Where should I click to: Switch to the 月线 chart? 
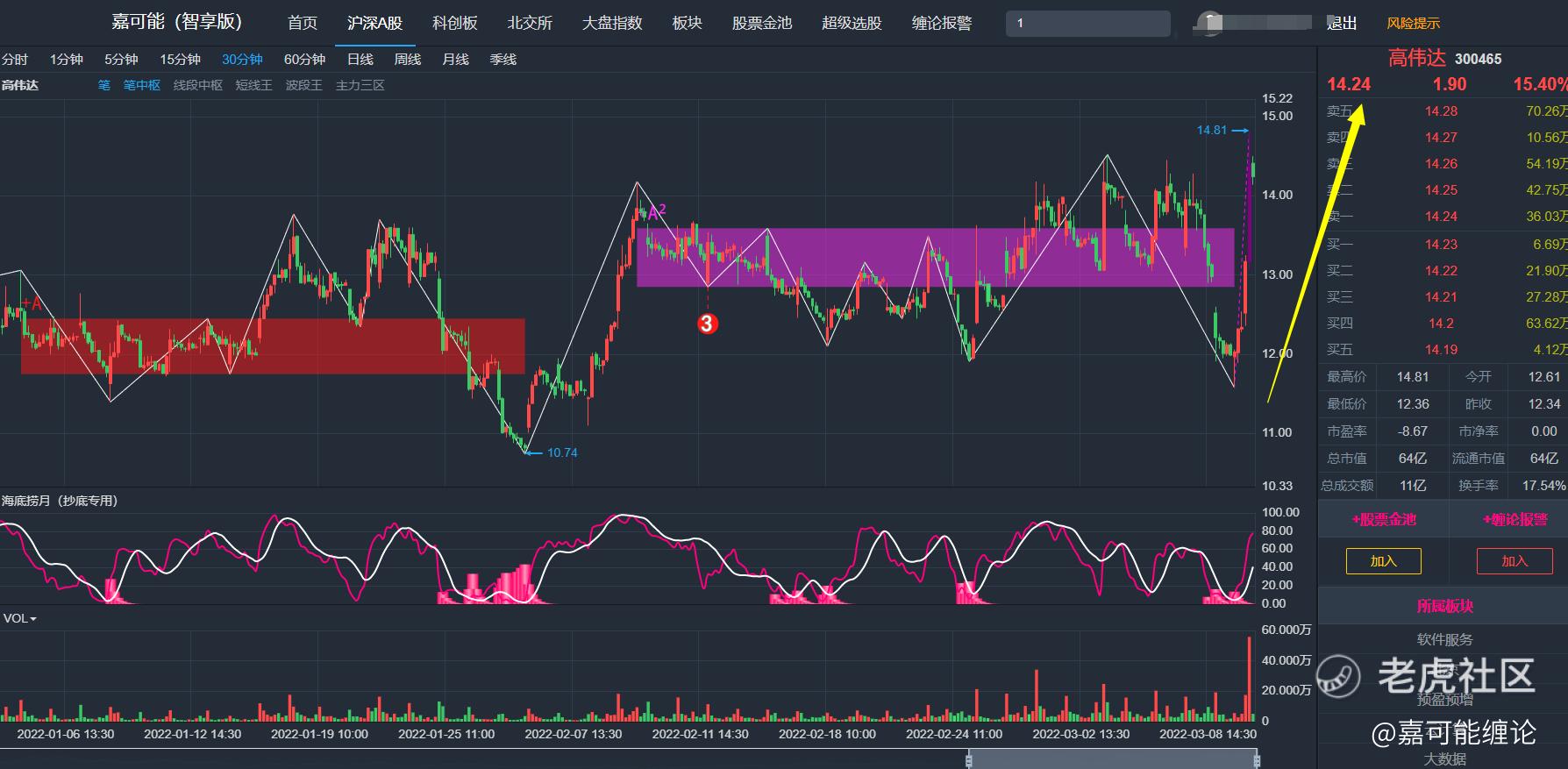pos(455,60)
